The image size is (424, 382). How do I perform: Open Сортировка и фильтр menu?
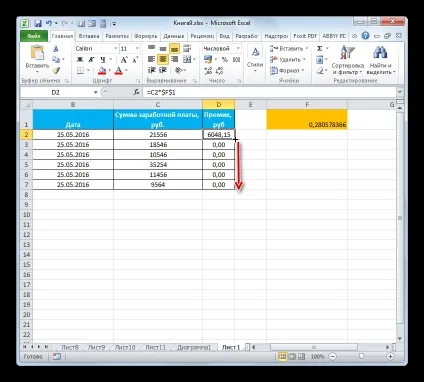point(347,60)
